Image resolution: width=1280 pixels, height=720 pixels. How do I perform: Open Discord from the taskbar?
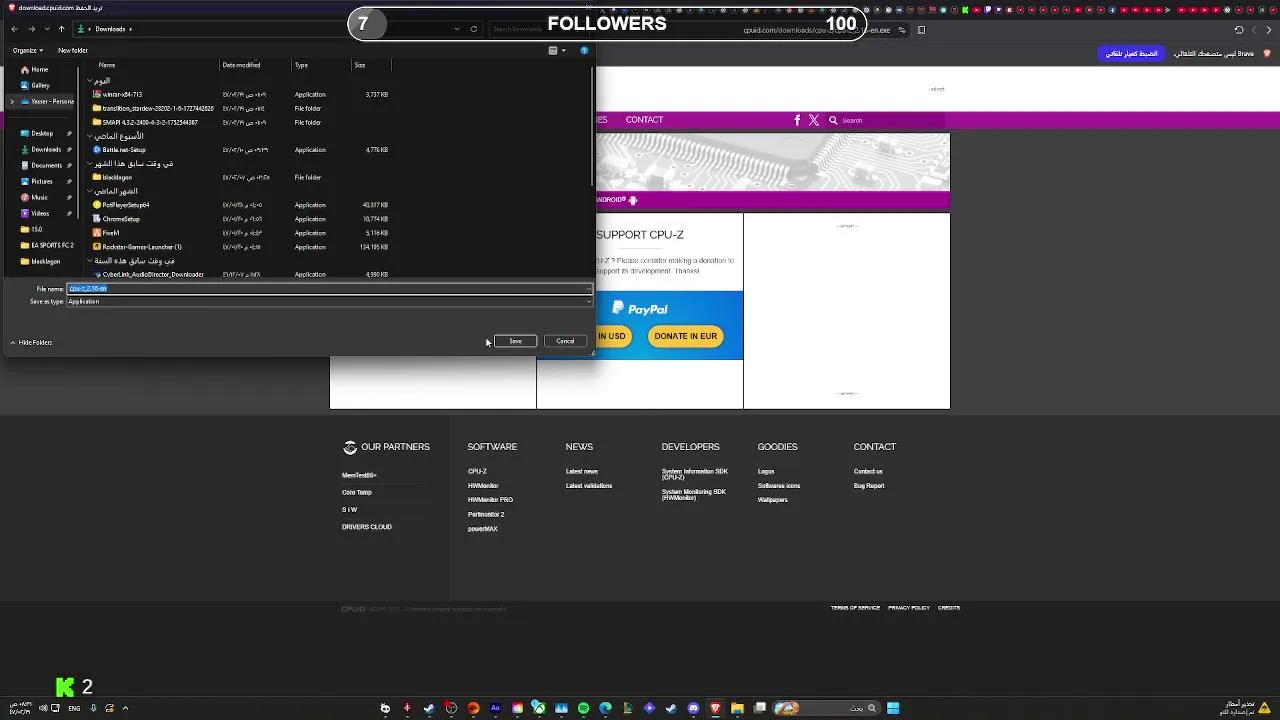pyautogui.click(x=693, y=708)
